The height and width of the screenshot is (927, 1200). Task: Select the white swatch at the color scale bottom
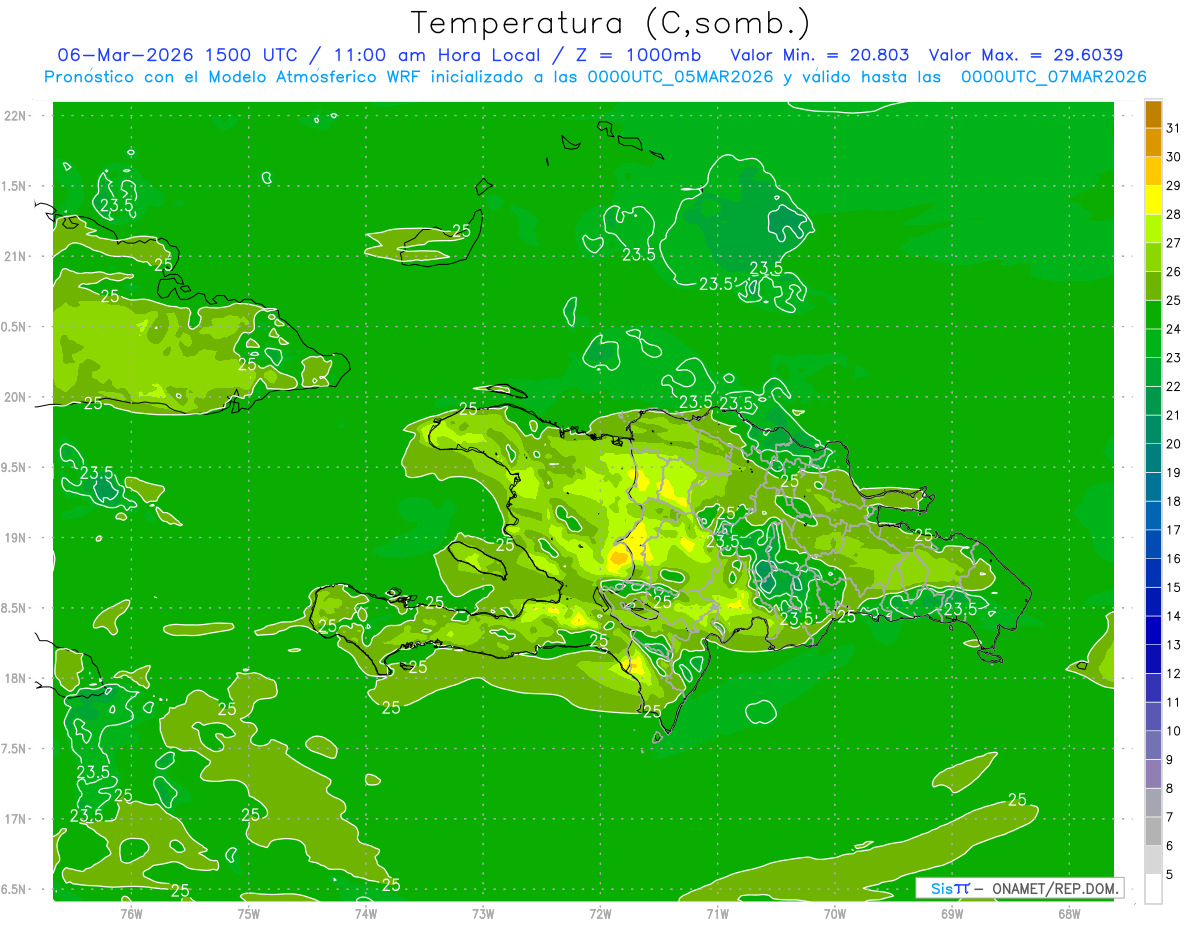coord(1153,889)
